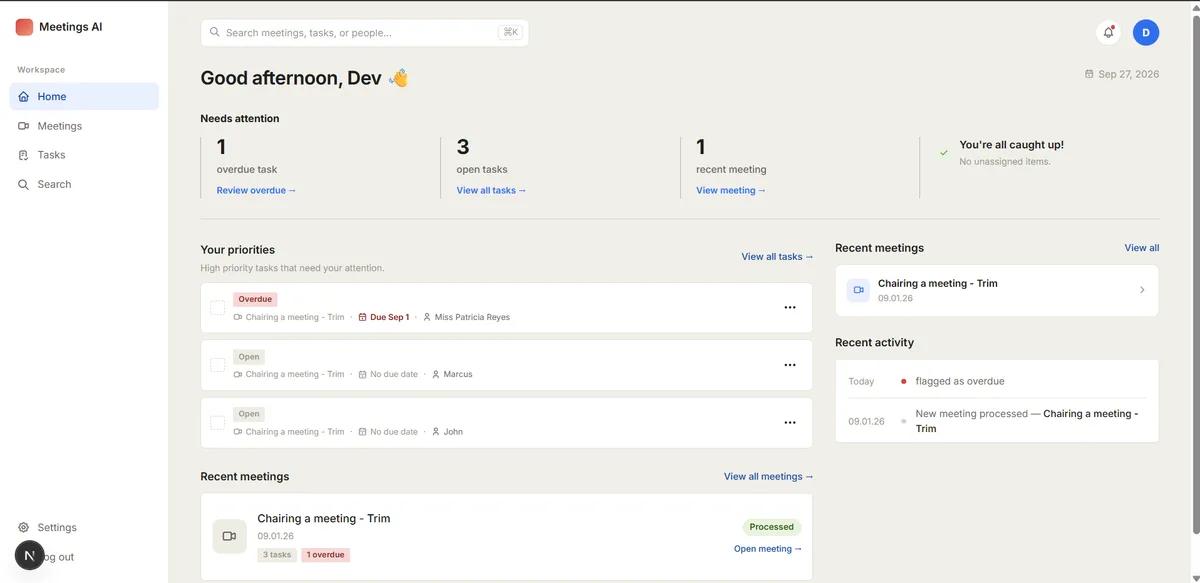Click person icon beside Miss Patricia Reyes

click(427, 317)
